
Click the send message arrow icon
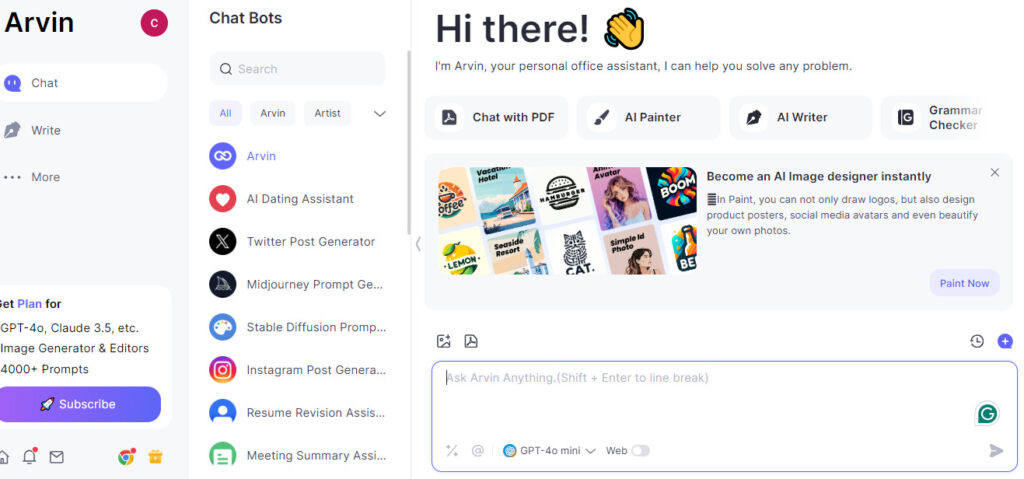click(x=996, y=450)
